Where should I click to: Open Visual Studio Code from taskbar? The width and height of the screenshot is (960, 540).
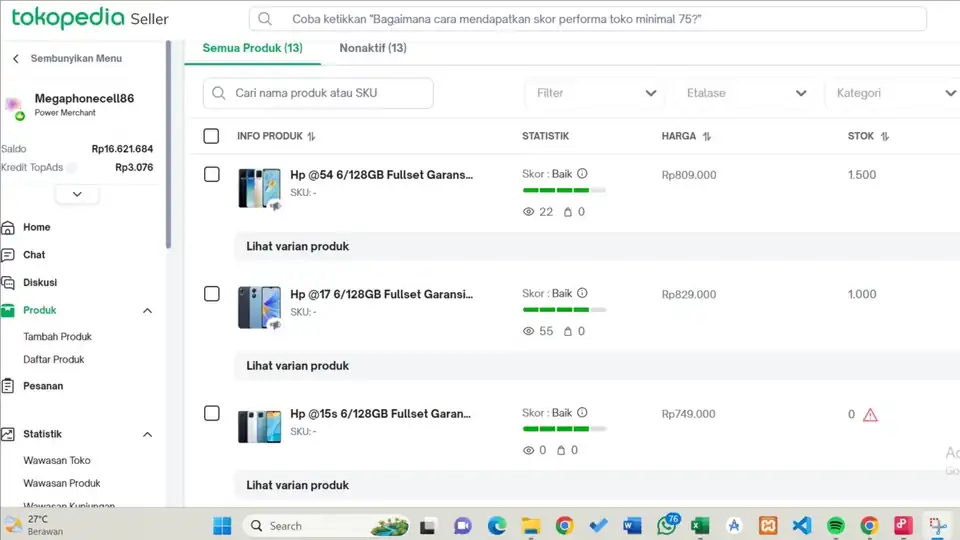click(x=801, y=525)
